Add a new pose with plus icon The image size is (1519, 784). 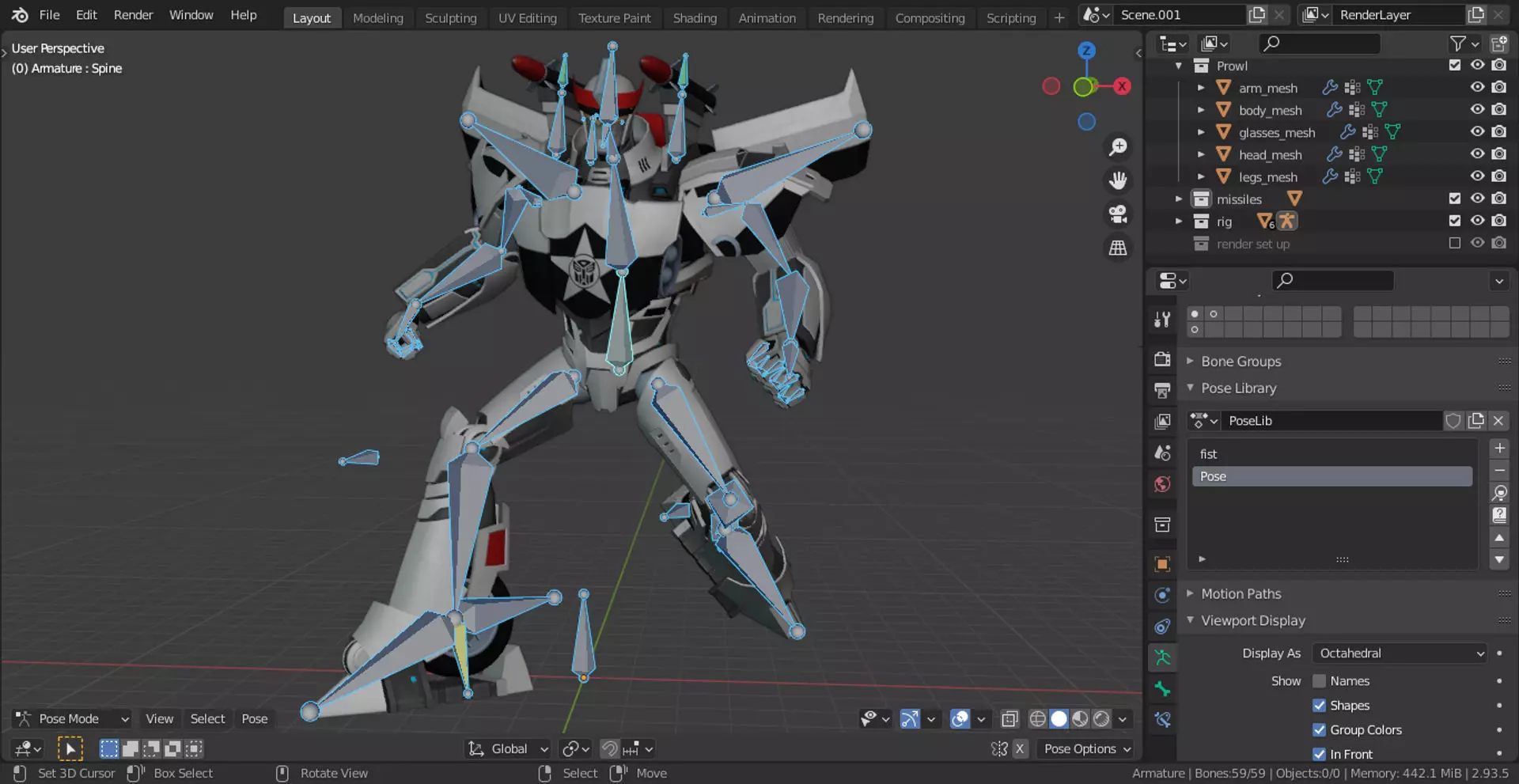[x=1499, y=449]
